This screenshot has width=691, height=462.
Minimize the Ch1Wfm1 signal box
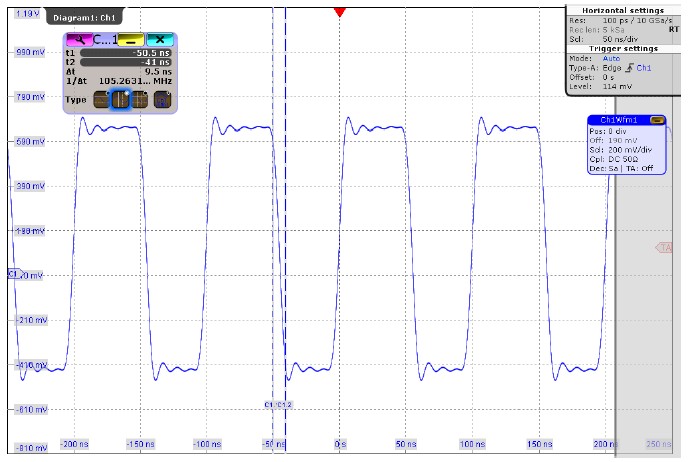coord(656,120)
